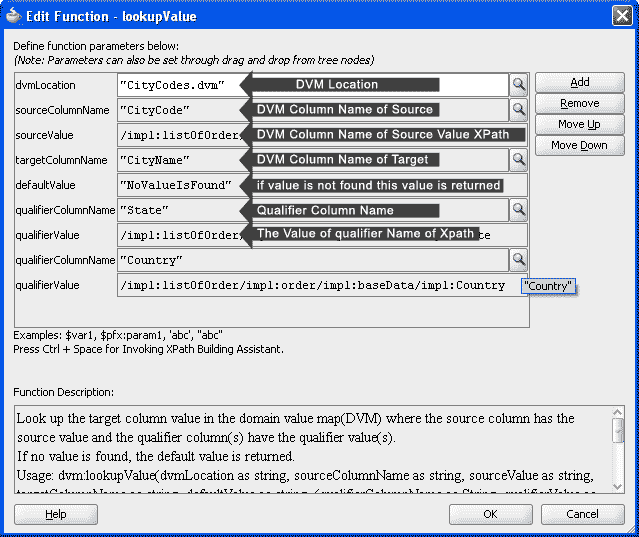Click the "Country" tooltip popup
This screenshot has width=639, height=537.
[x=548, y=286]
